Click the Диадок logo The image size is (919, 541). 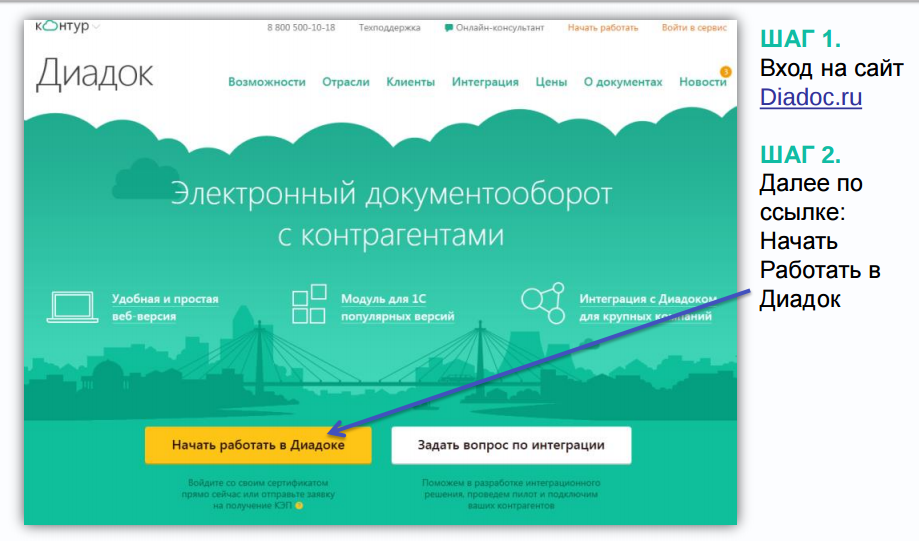(x=94, y=74)
